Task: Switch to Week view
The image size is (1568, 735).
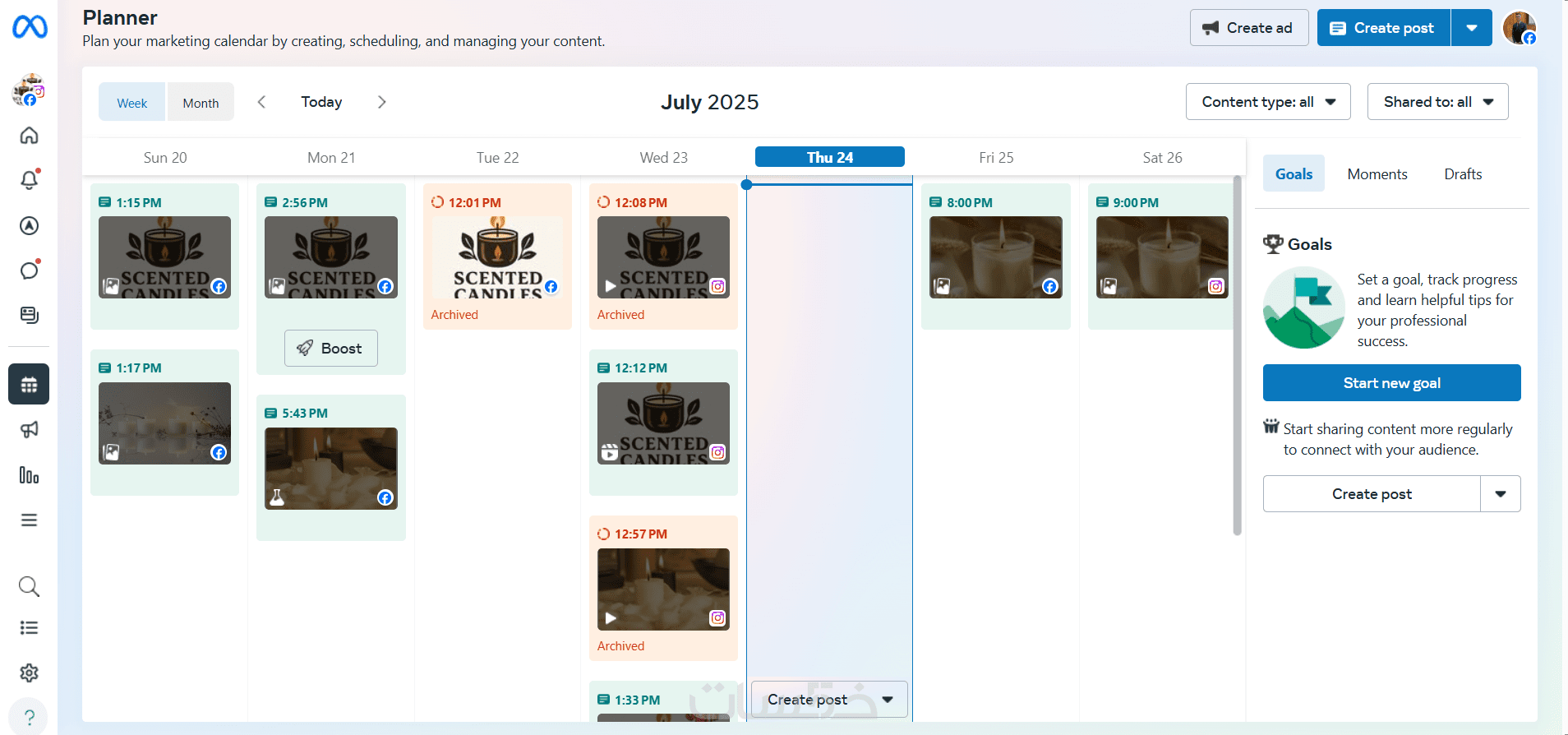Action: [132, 102]
